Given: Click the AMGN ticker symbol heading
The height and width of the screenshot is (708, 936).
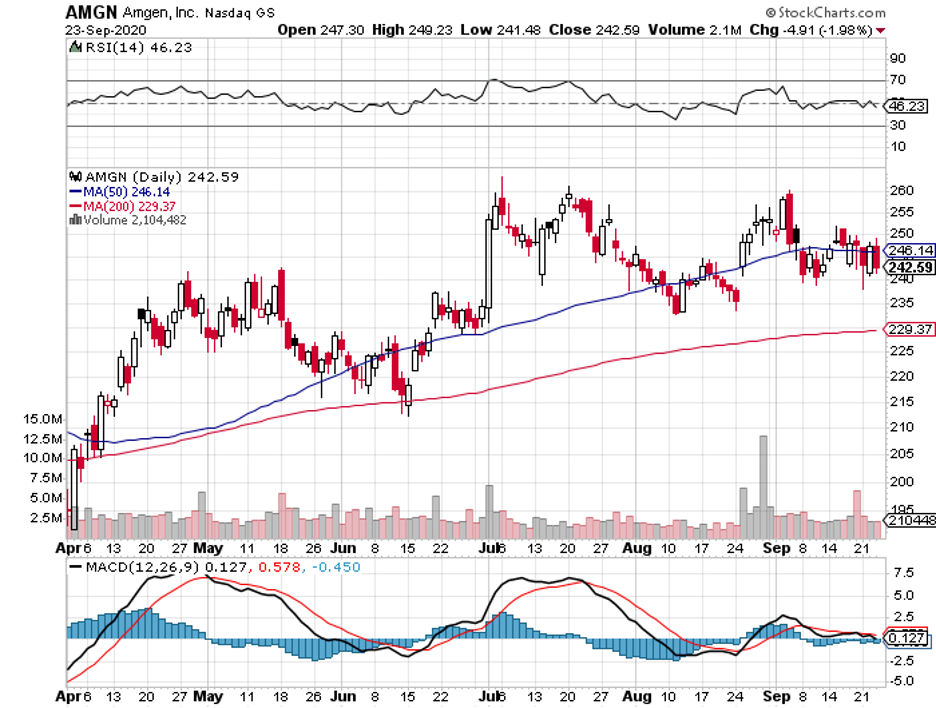Looking at the screenshot, I should pyautogui.click(x=89, y=13).
